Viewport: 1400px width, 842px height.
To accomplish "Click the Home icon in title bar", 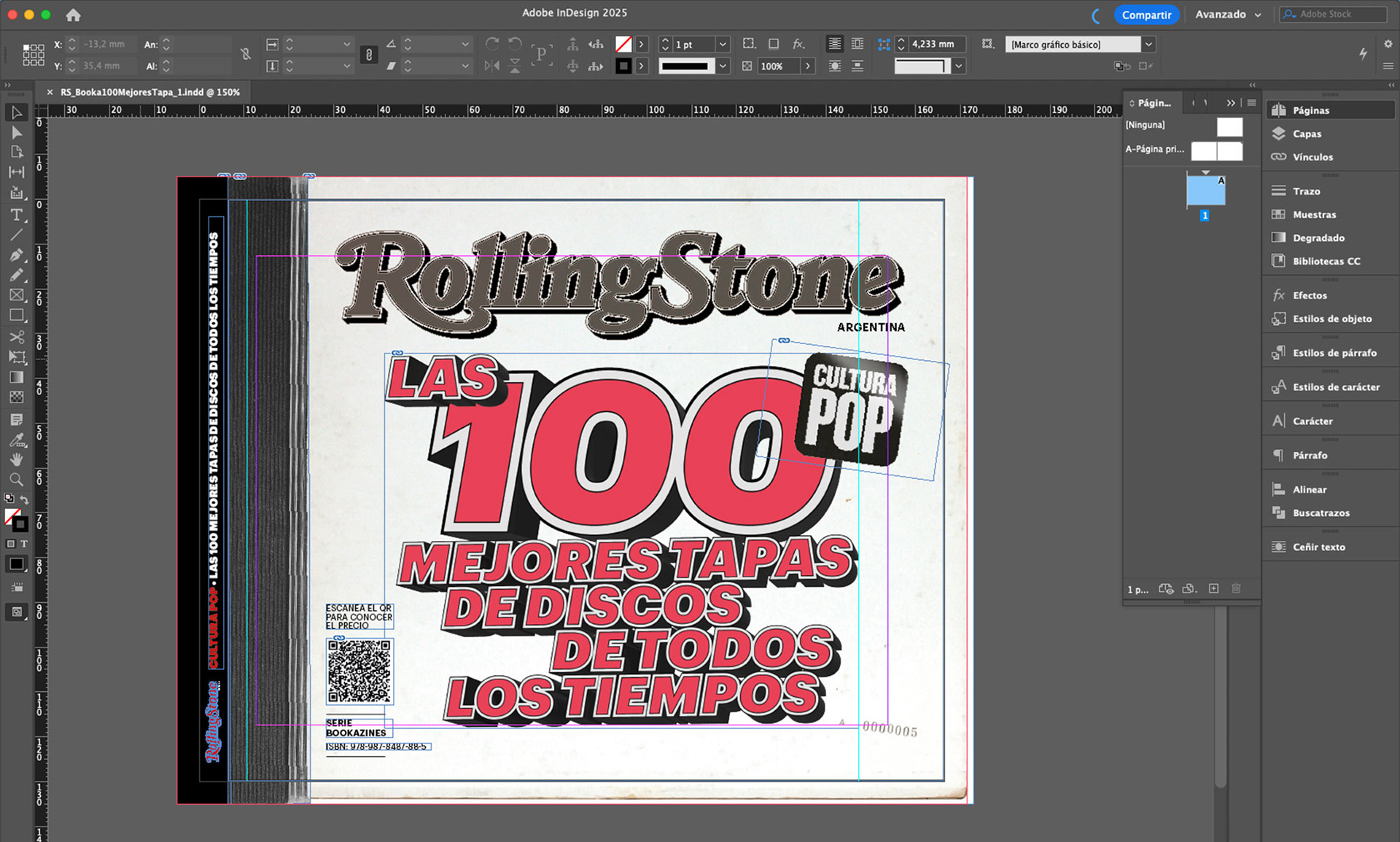I will 73,15.
